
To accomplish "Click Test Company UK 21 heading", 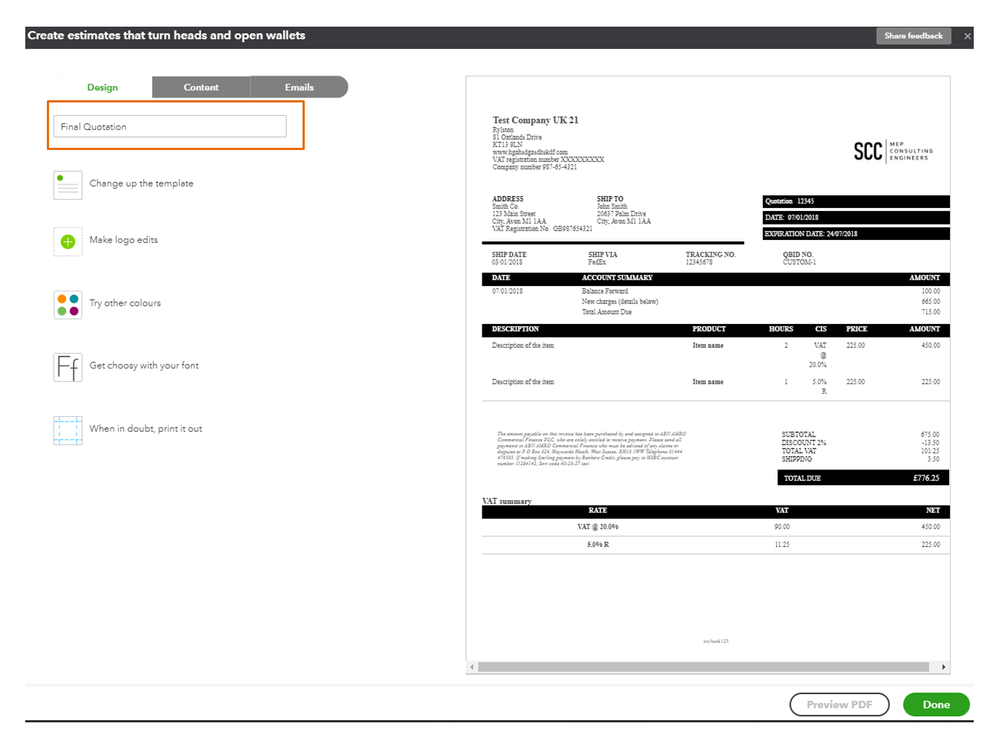I will coord(535,120).
